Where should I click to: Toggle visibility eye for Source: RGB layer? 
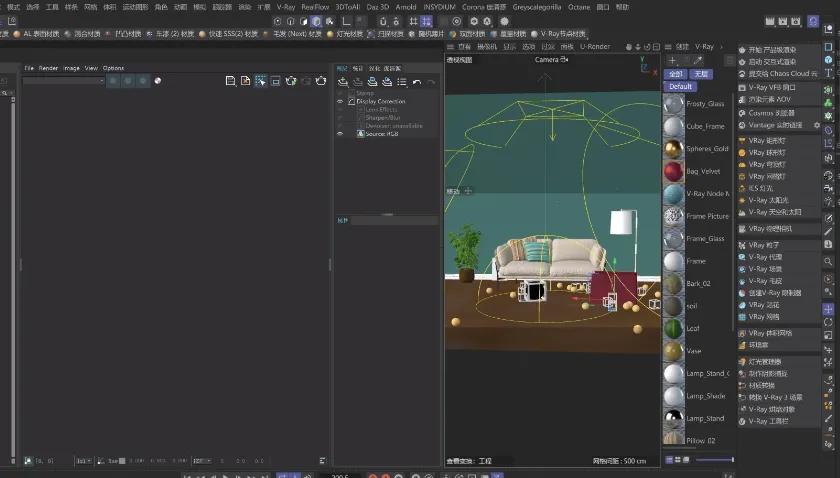(340, 134)
